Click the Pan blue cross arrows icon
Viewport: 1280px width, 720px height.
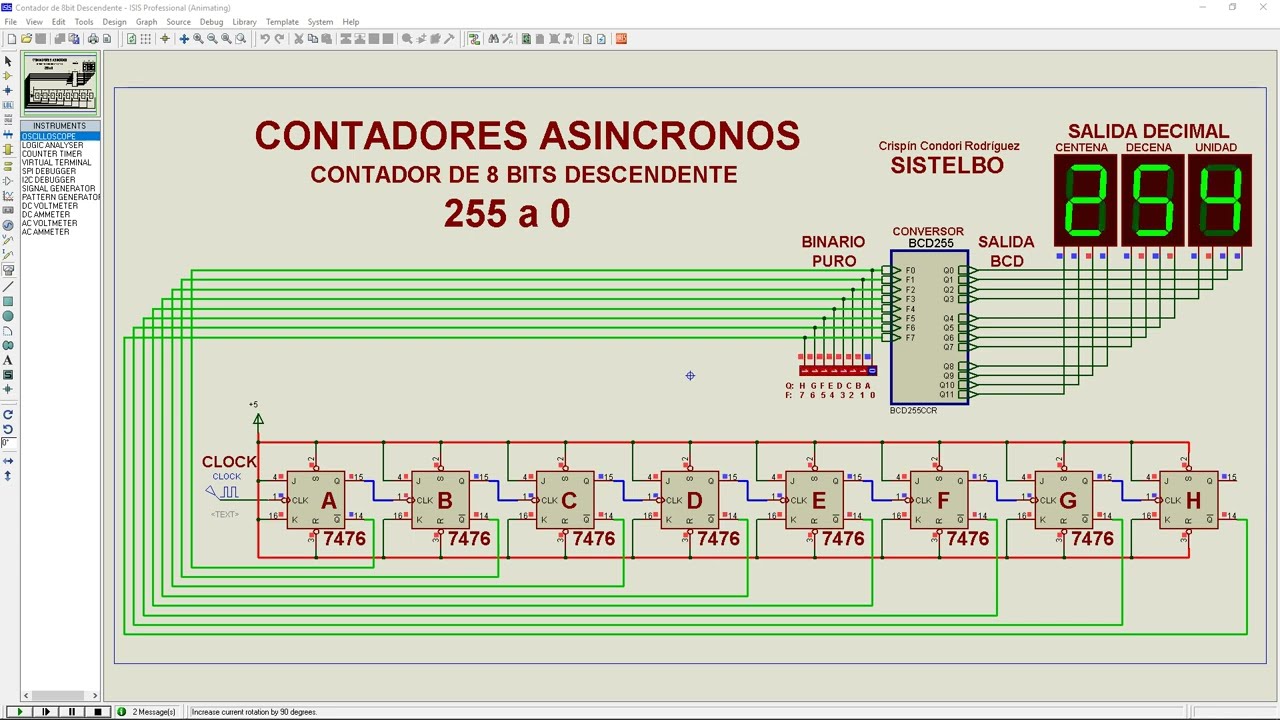(184, 39)
